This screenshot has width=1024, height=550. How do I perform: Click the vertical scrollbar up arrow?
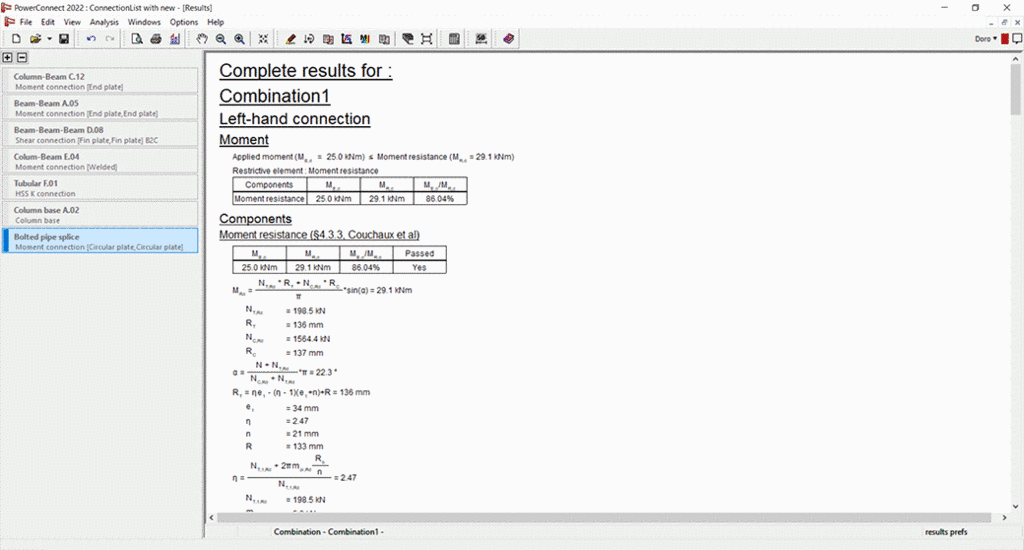click(x=1016, y=59)
